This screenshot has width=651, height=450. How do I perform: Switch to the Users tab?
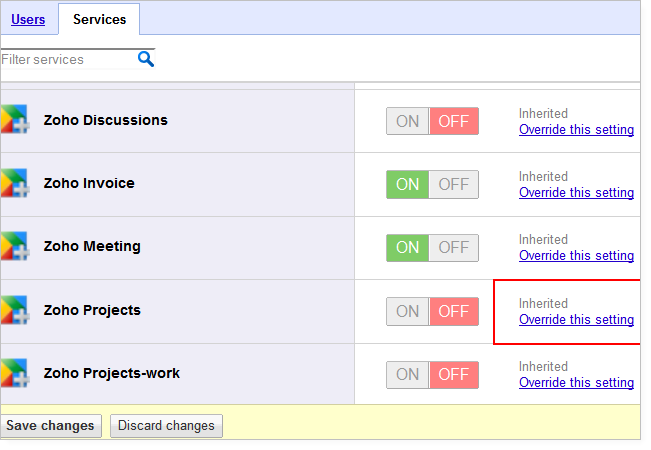click(28, 19)
